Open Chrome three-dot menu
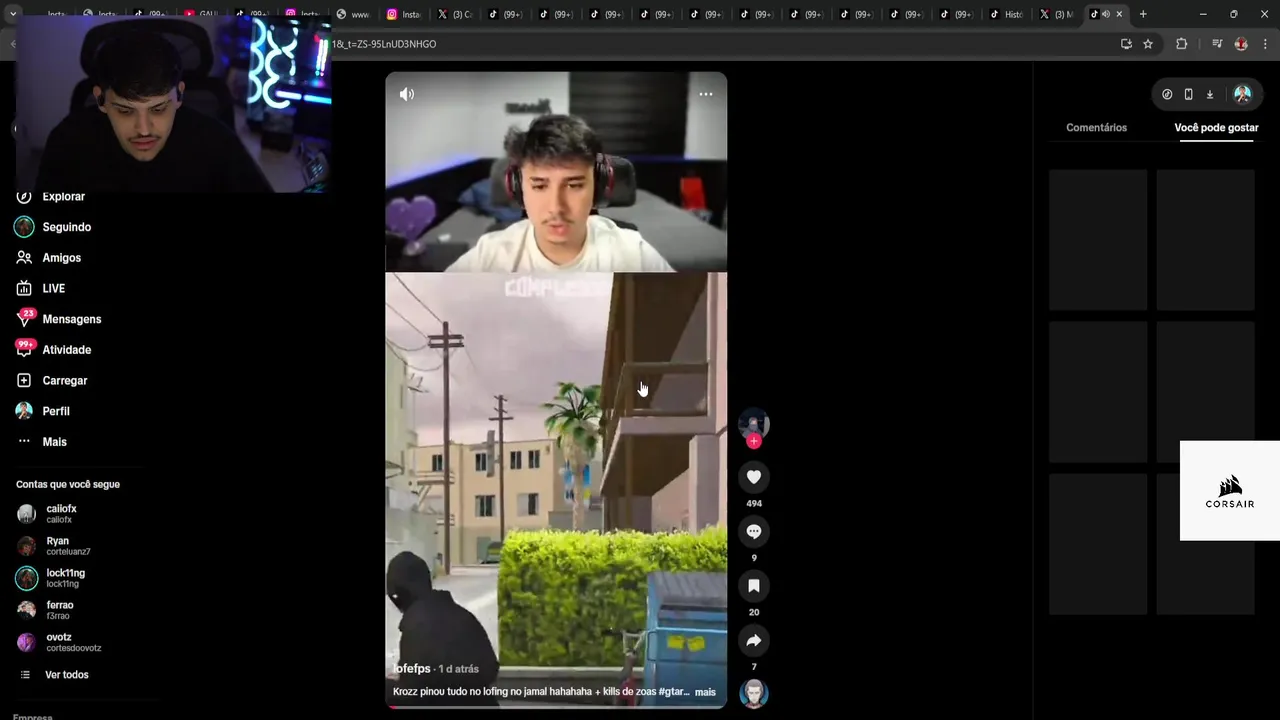 point(1265,44)
